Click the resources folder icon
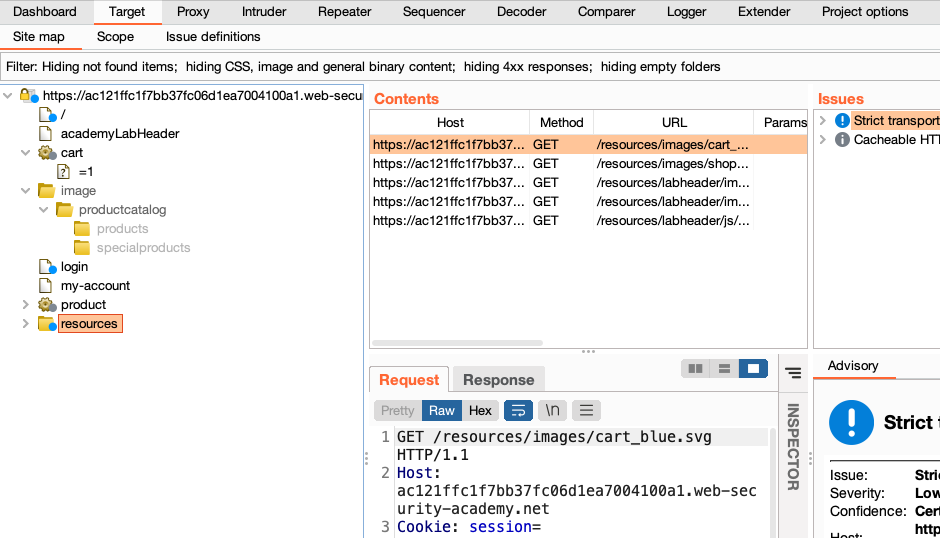Image resolution: width=940 pixels, height=538 pixels. pyautogui.click(x=47, y=324)
